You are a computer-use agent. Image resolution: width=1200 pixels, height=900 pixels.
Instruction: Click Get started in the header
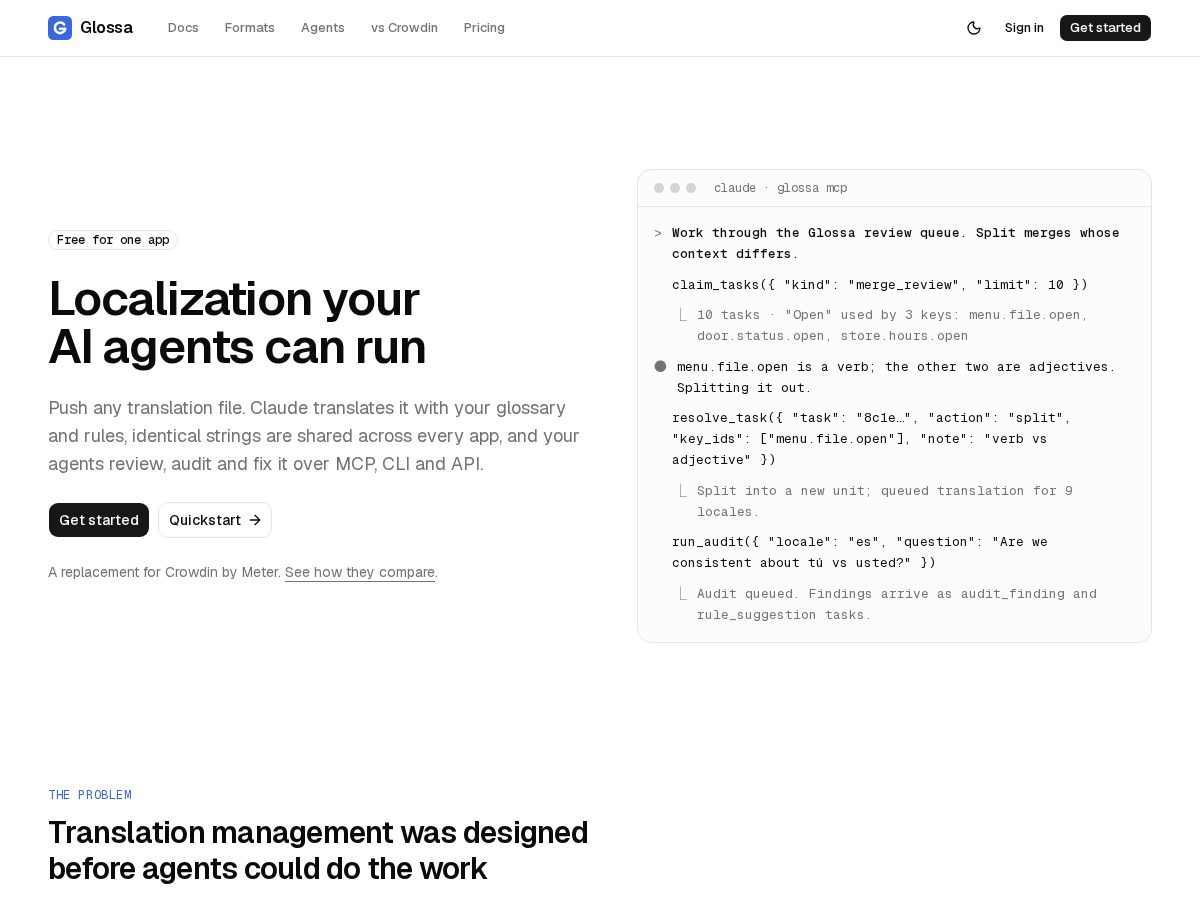1105,28
